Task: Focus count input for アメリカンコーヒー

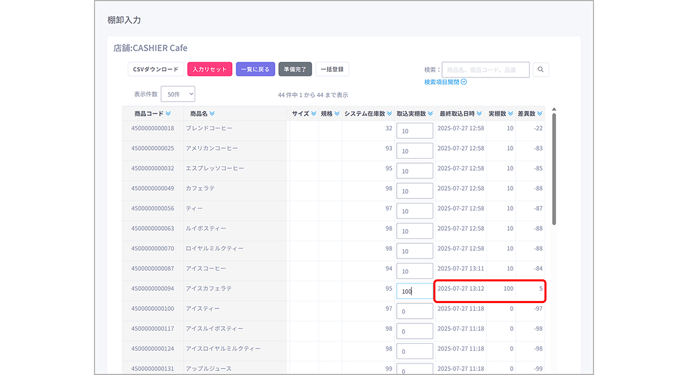Action: click(415, 151)
